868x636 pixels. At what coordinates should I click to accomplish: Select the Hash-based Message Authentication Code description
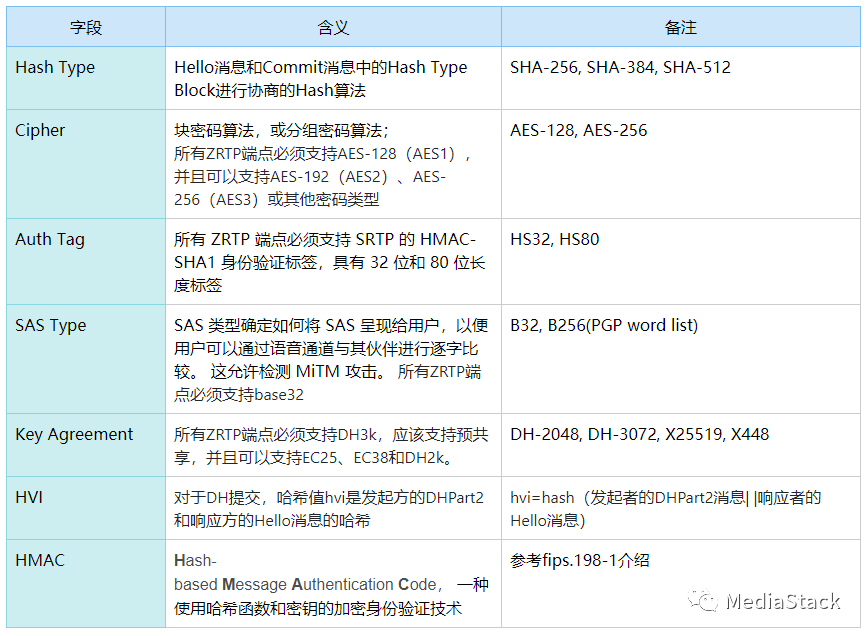coord(331,585)
